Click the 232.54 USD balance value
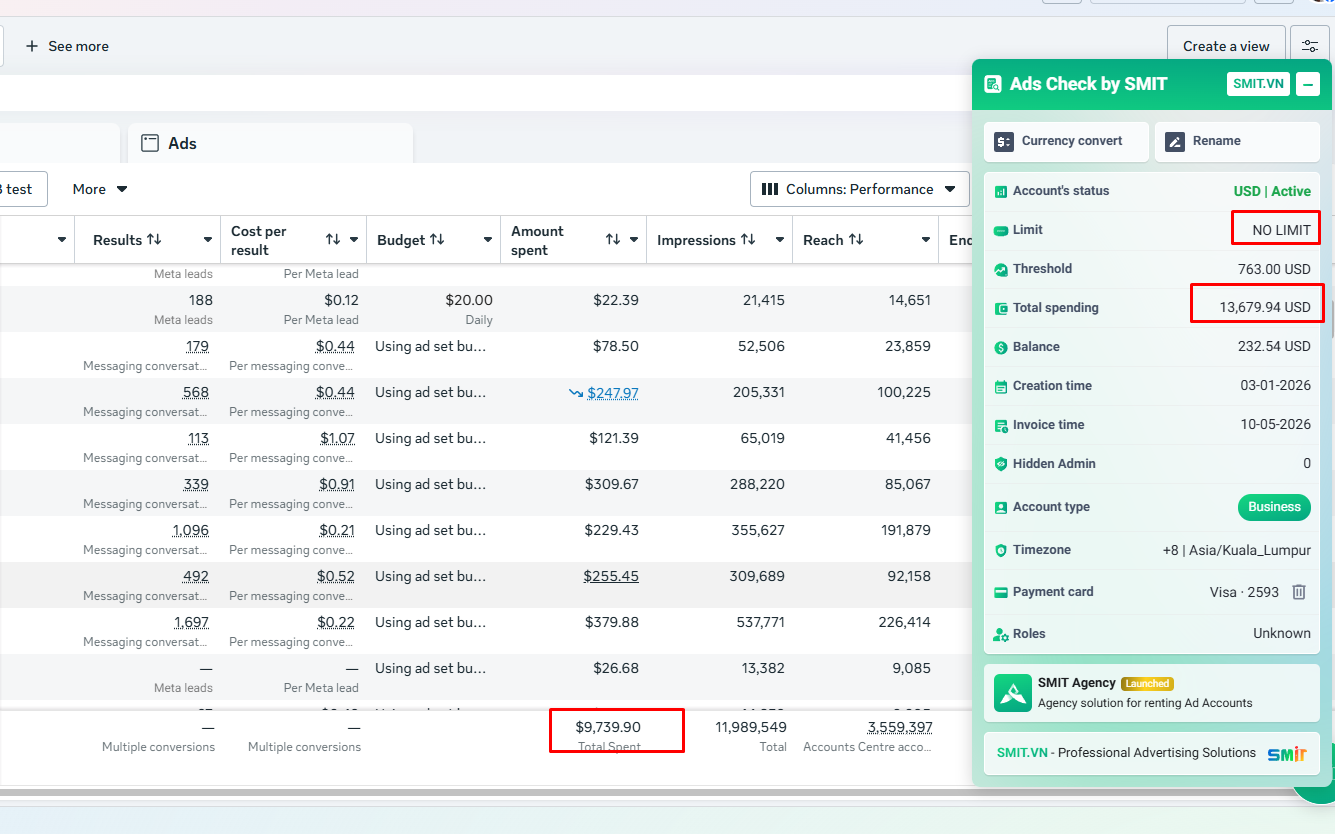1335x834 pixels. [1274, 347]
